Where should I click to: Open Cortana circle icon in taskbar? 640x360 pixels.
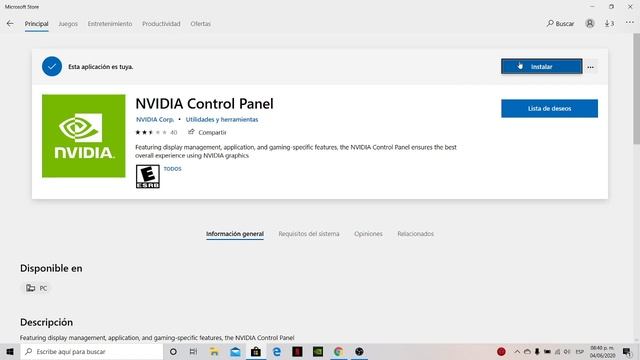pyautogui.click(x=173, y=351)
